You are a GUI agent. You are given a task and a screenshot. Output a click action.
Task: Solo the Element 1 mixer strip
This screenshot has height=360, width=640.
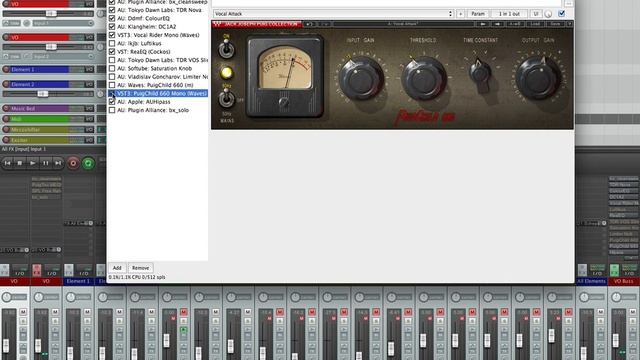(87, 321)
